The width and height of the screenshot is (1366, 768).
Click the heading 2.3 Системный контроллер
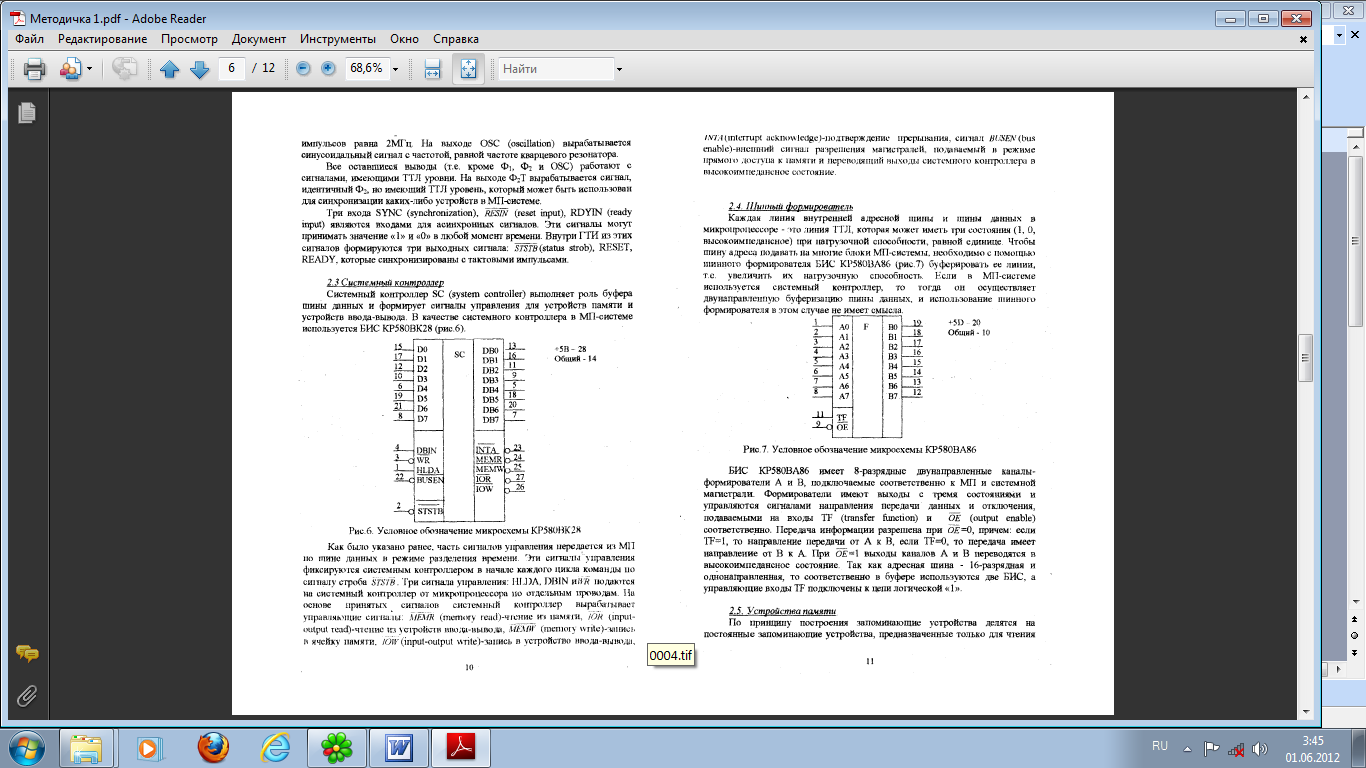click(x=371, y=284)
